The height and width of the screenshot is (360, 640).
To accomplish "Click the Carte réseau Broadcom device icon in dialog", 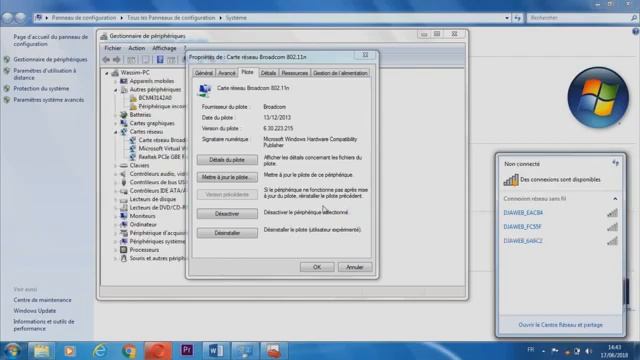I will point(204,90).
